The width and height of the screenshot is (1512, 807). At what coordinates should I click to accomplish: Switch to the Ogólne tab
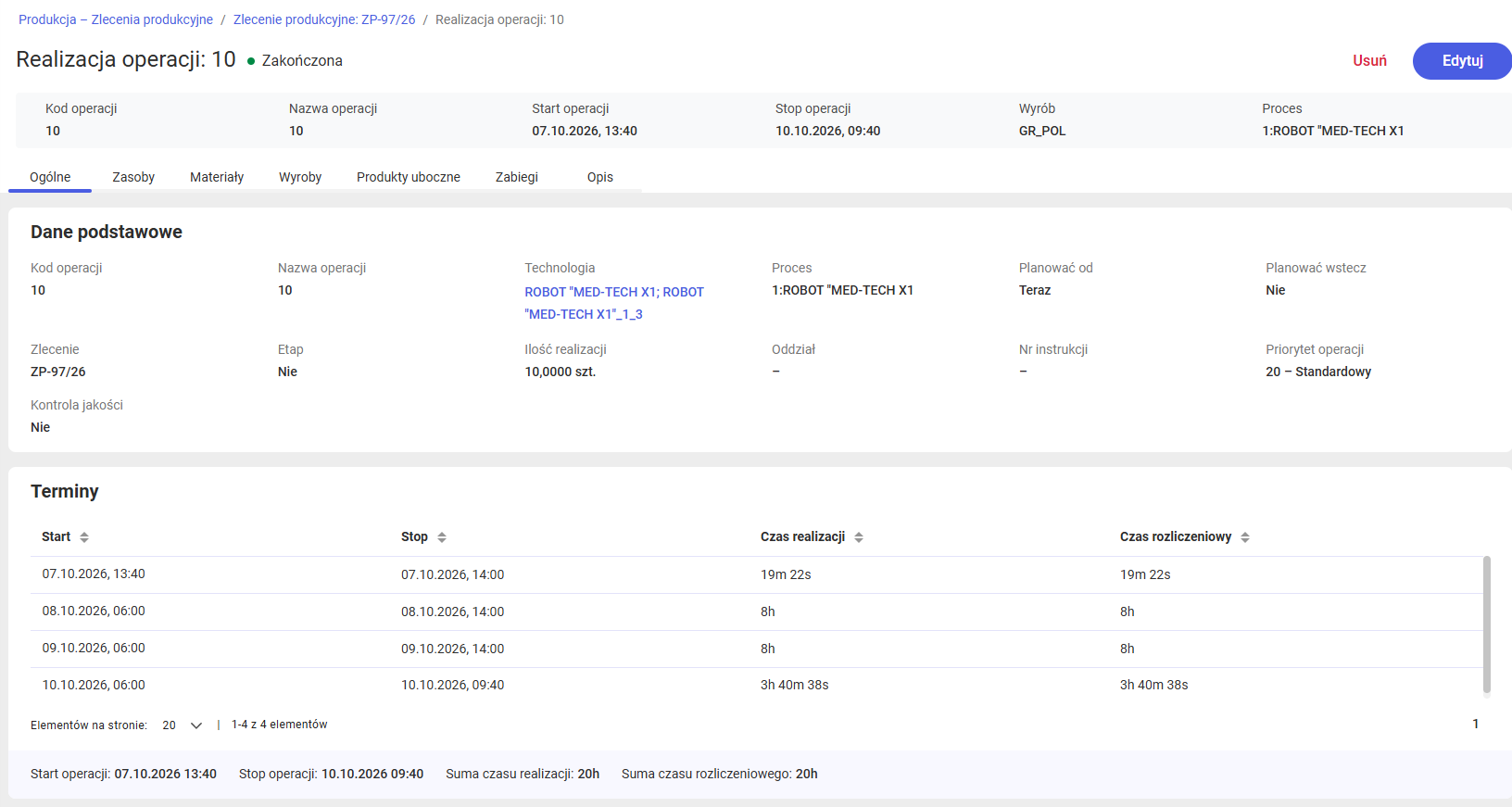(50, 177)
